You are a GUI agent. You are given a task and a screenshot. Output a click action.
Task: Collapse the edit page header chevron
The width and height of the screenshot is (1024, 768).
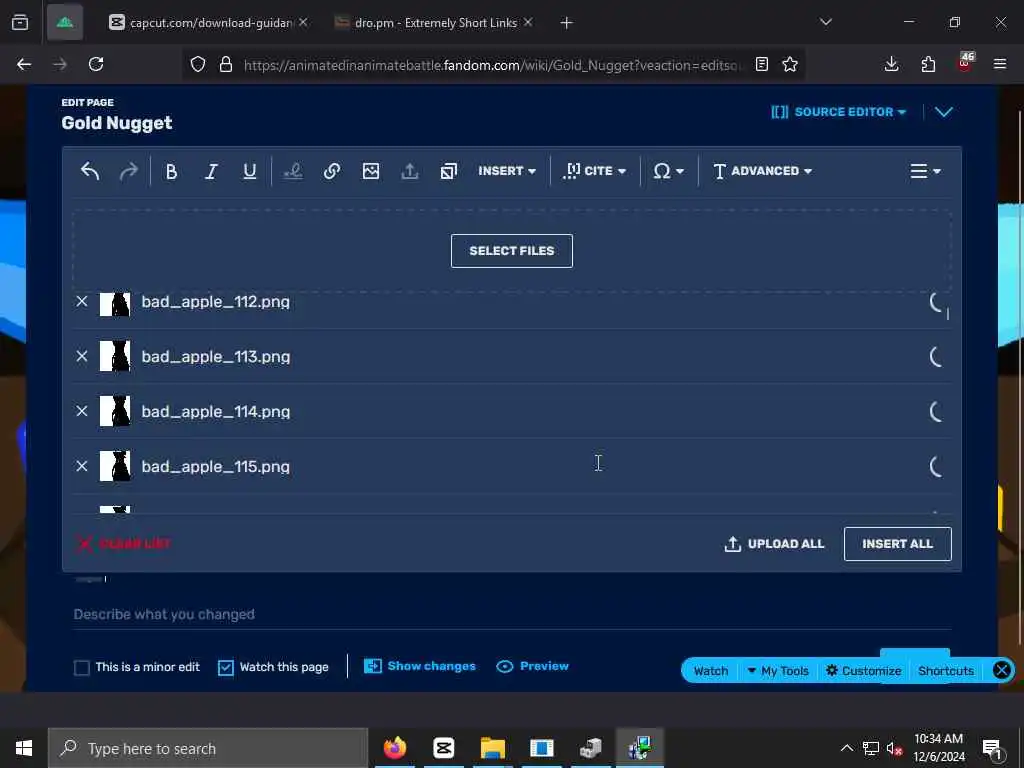pyautogui.click(x=944, y=112)
